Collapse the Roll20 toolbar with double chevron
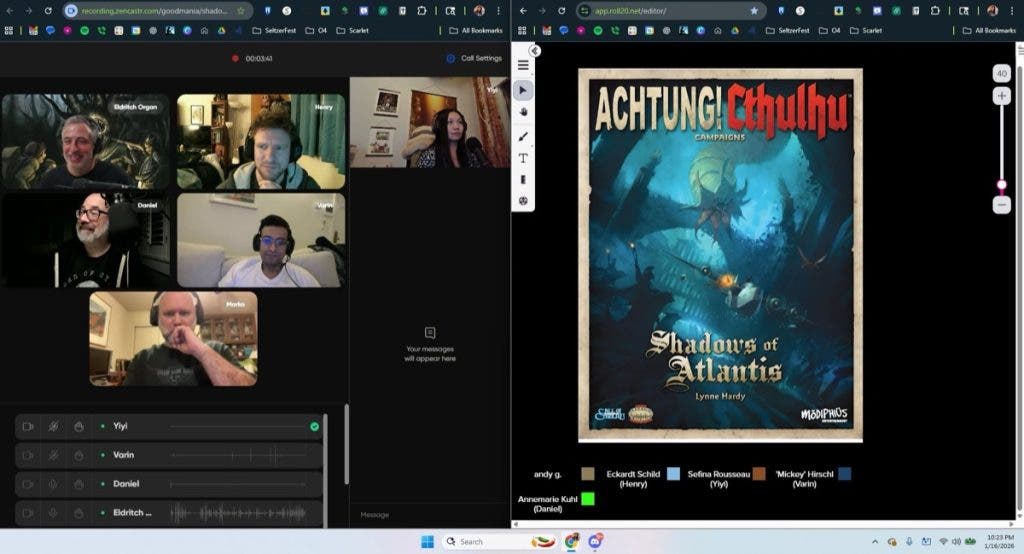Viewport: 1024px width, 554px height. (535, 51)
